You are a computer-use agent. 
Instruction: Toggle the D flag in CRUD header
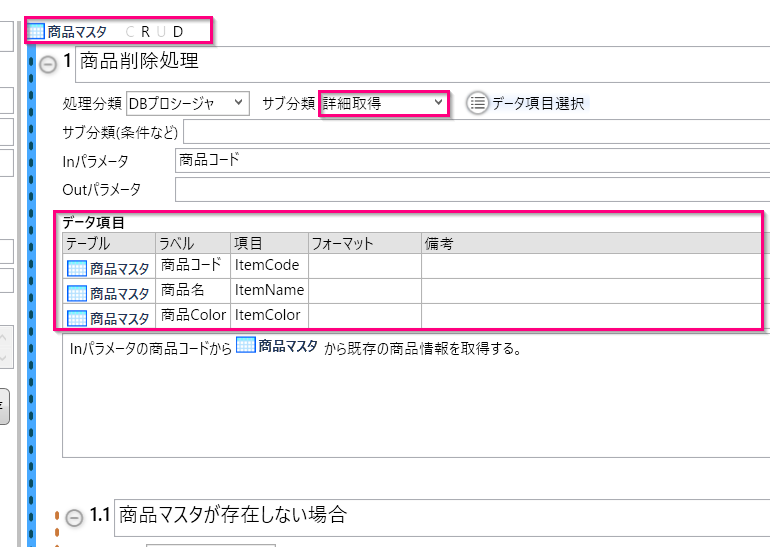click(178, 31)
